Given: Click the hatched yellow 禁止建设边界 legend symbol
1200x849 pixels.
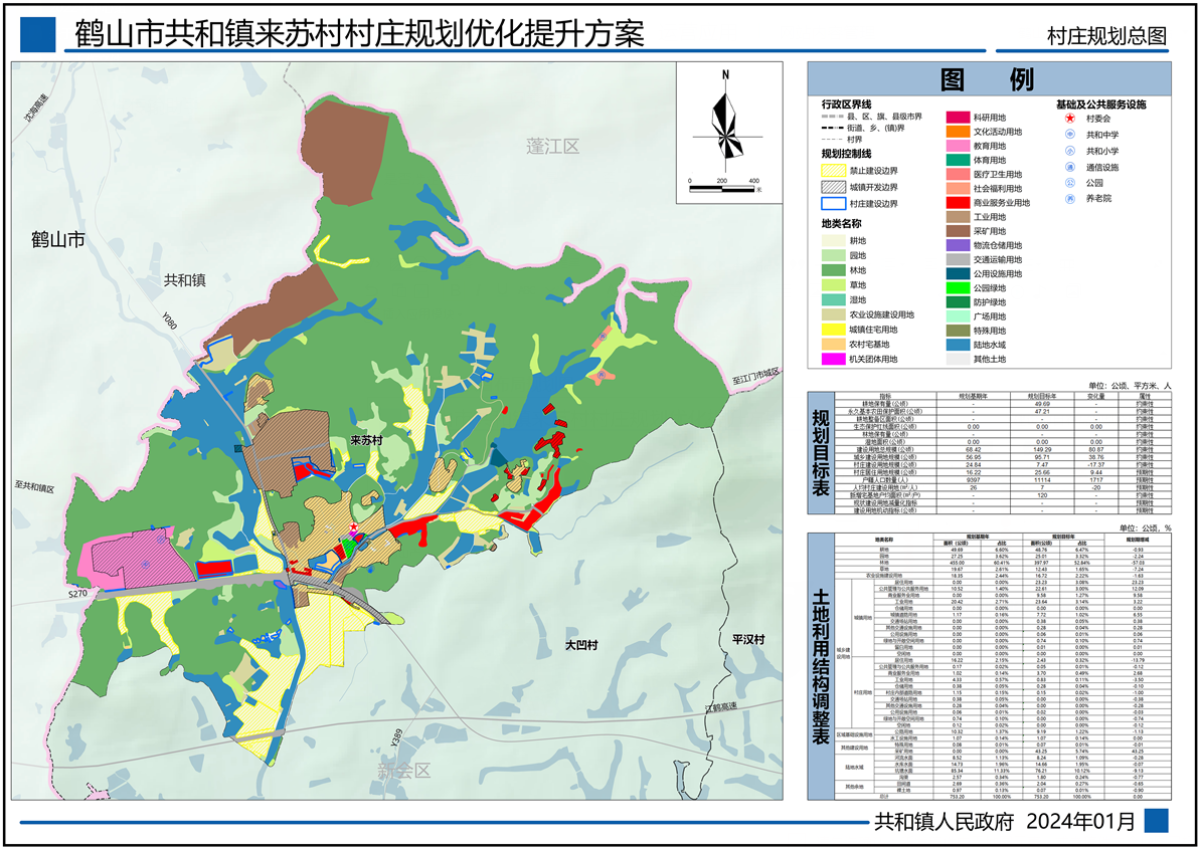Looking at the screenshot, I should point(834,171).
